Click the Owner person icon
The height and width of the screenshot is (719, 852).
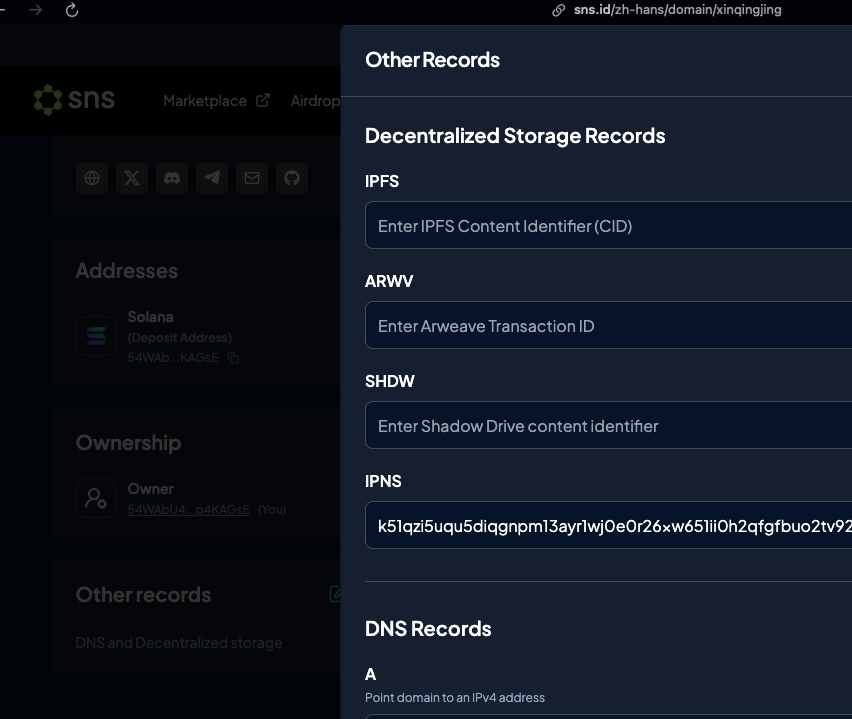(96, 498)
